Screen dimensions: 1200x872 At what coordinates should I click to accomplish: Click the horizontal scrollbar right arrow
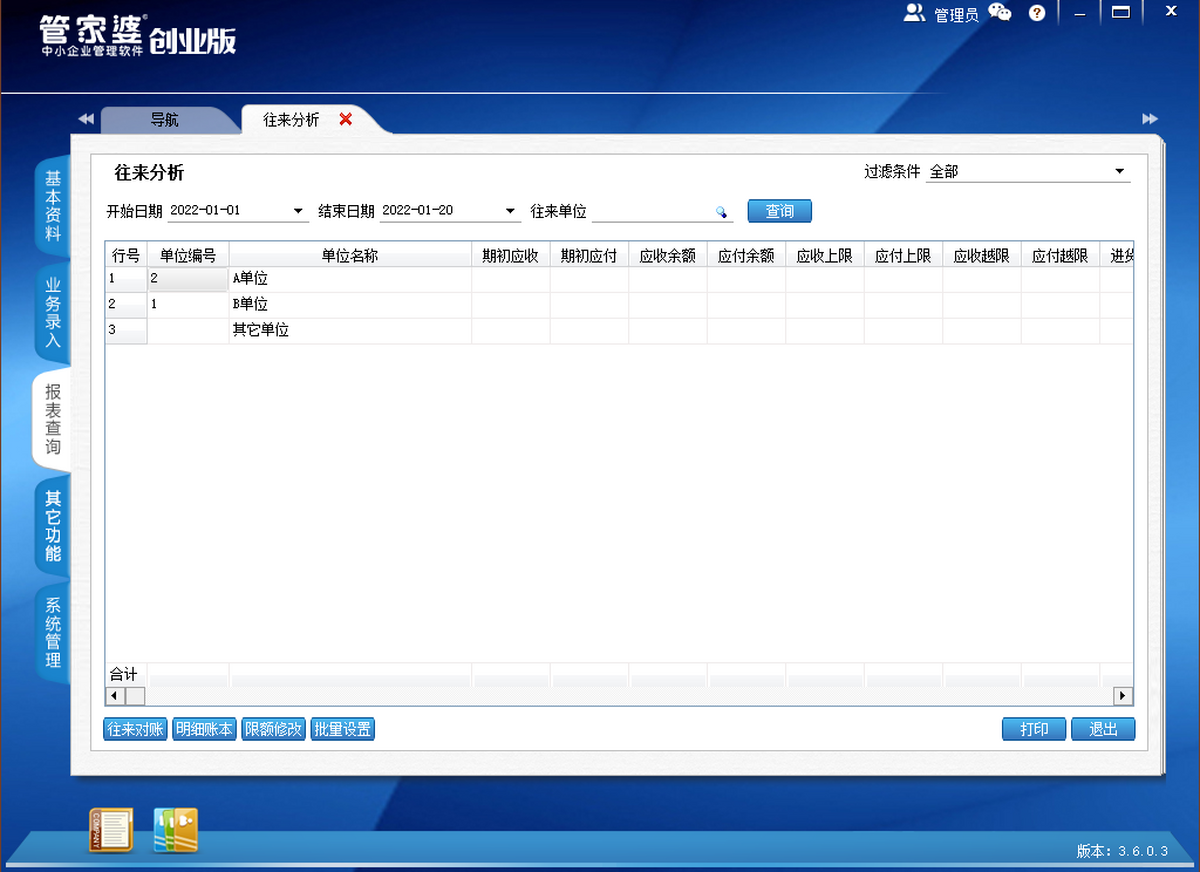(1124, 695)
